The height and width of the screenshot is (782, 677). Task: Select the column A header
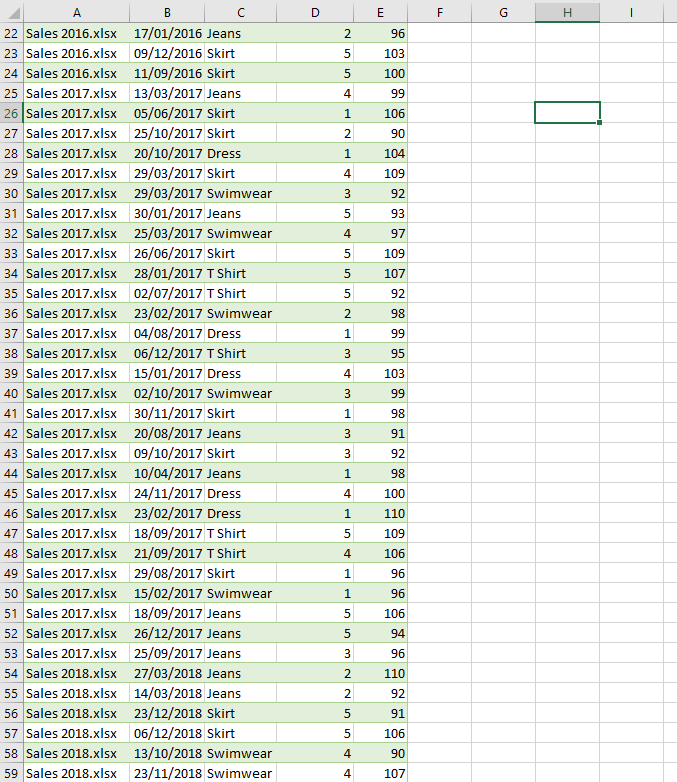tap(76, 12)
